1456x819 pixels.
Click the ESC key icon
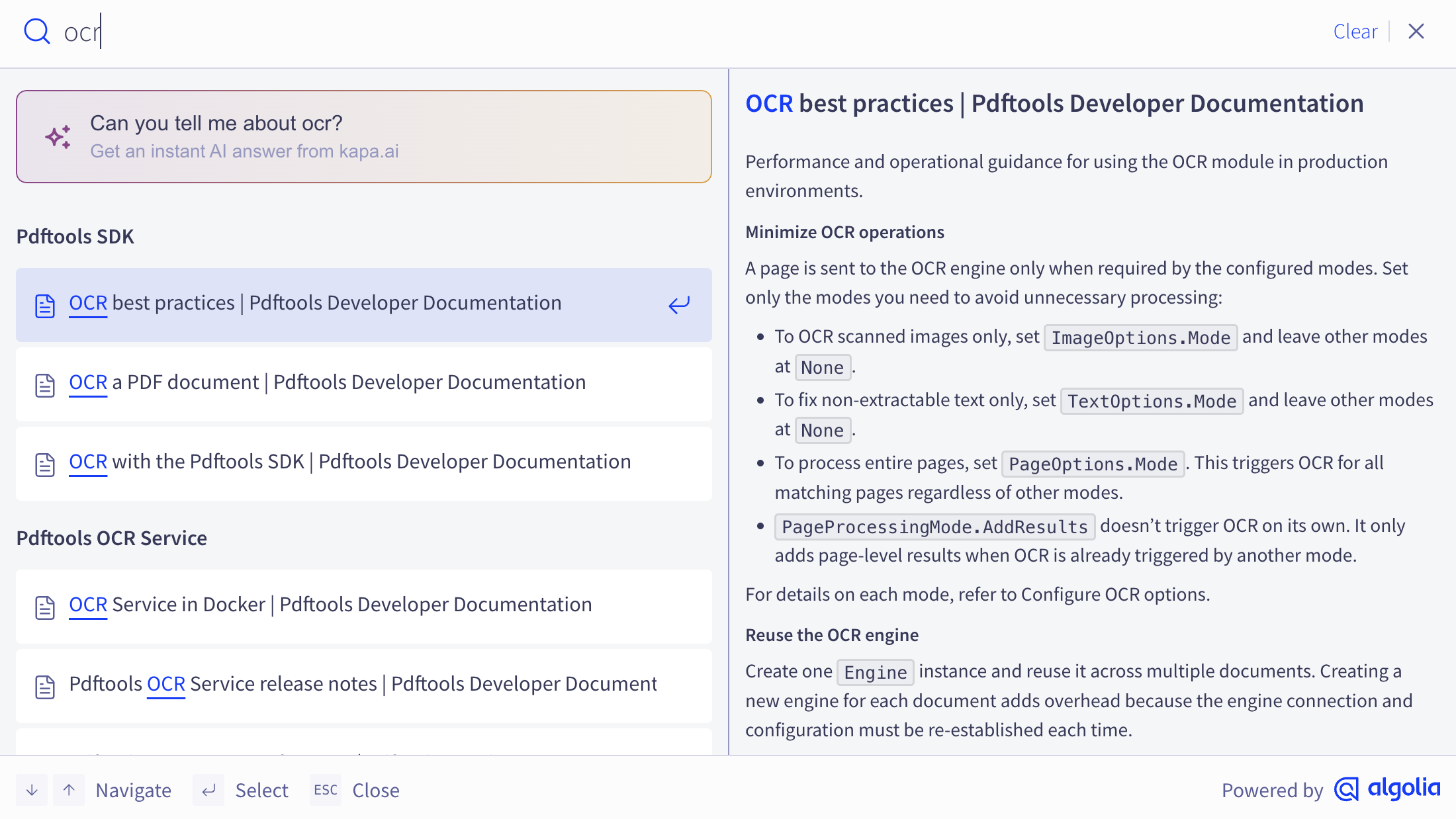coord(326,790)
